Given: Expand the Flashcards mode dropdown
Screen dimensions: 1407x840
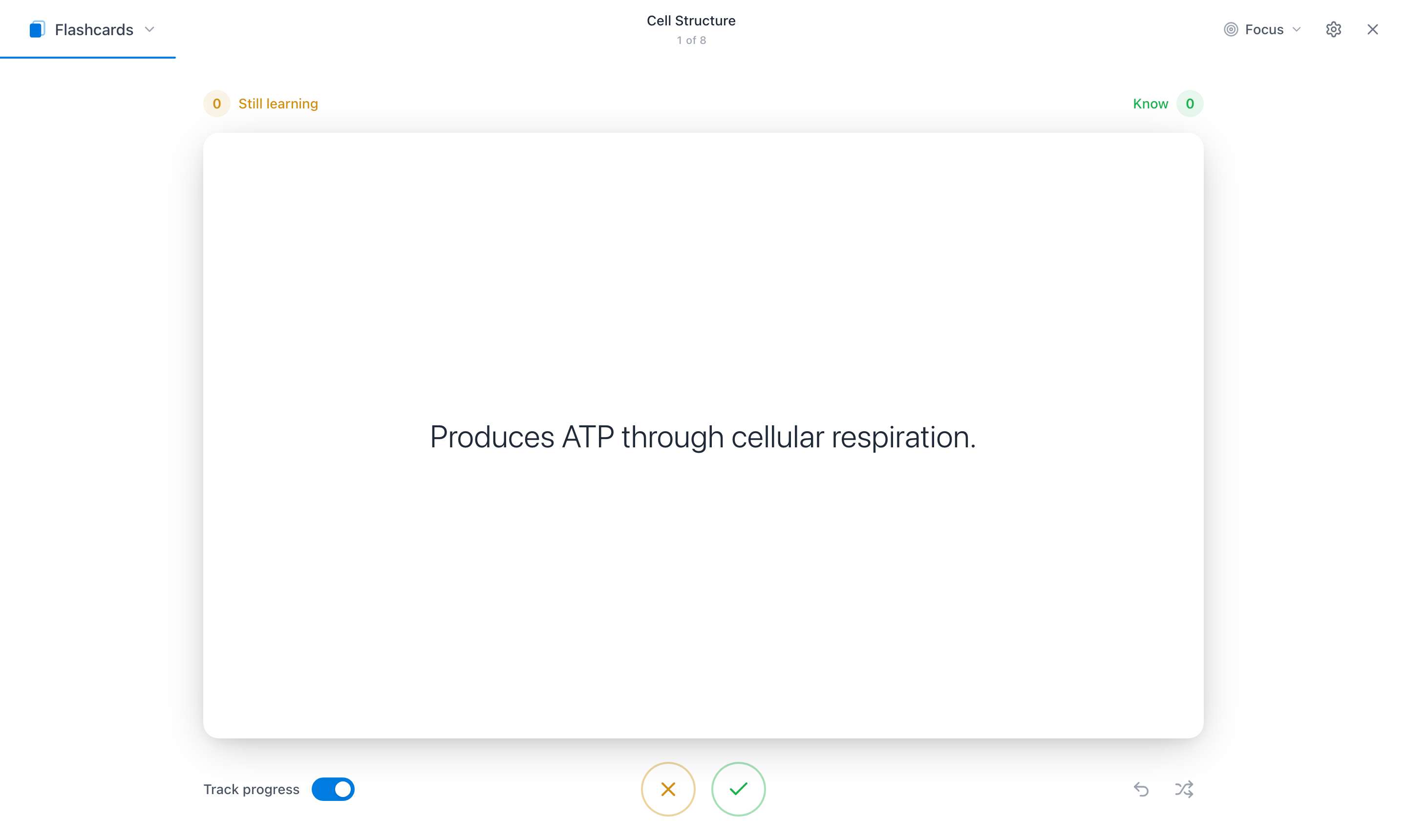Looking at the screenshot, I should [x=149, y=29].
